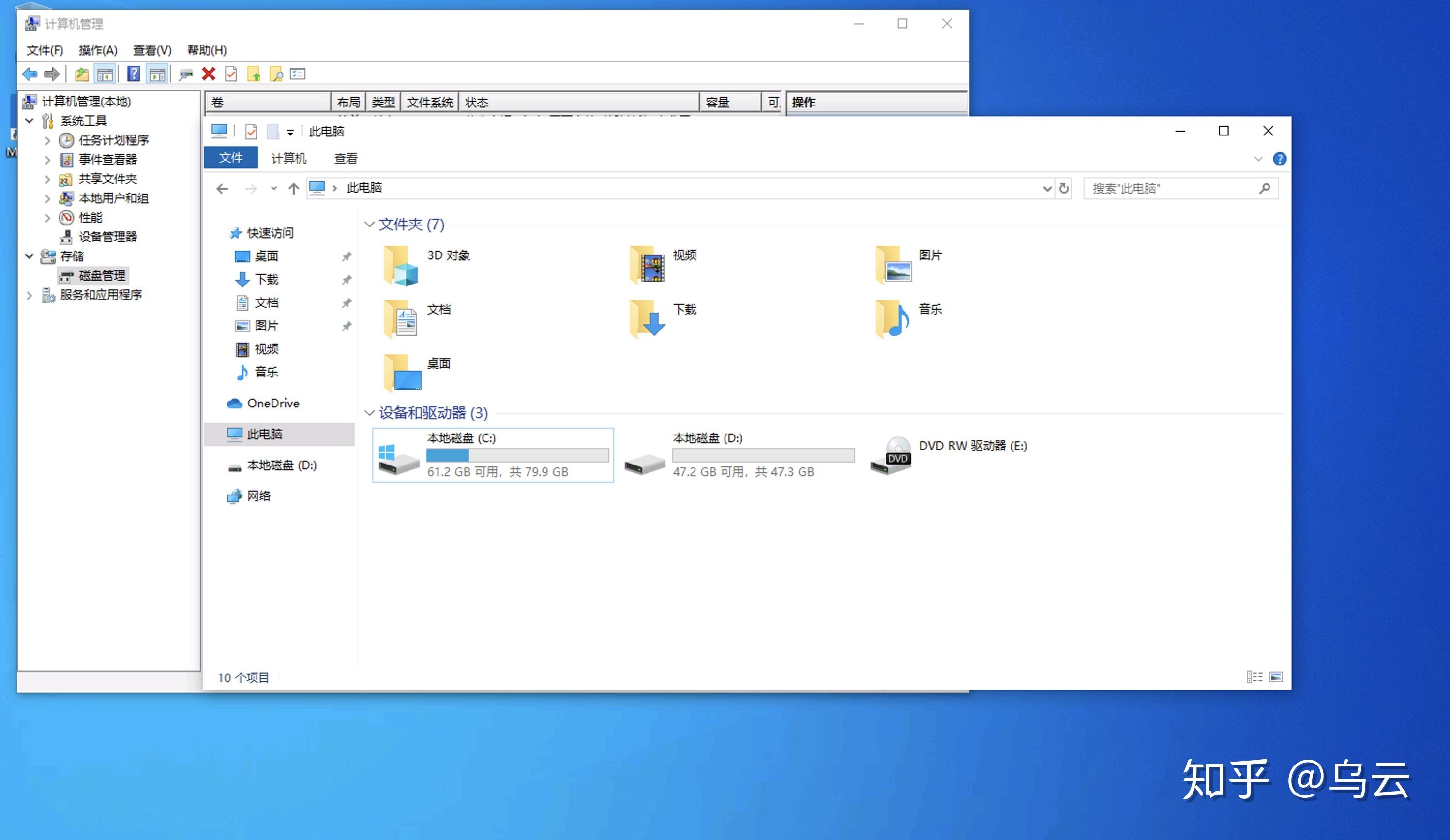Open the OneDrive entry in the sidebar

273,404
